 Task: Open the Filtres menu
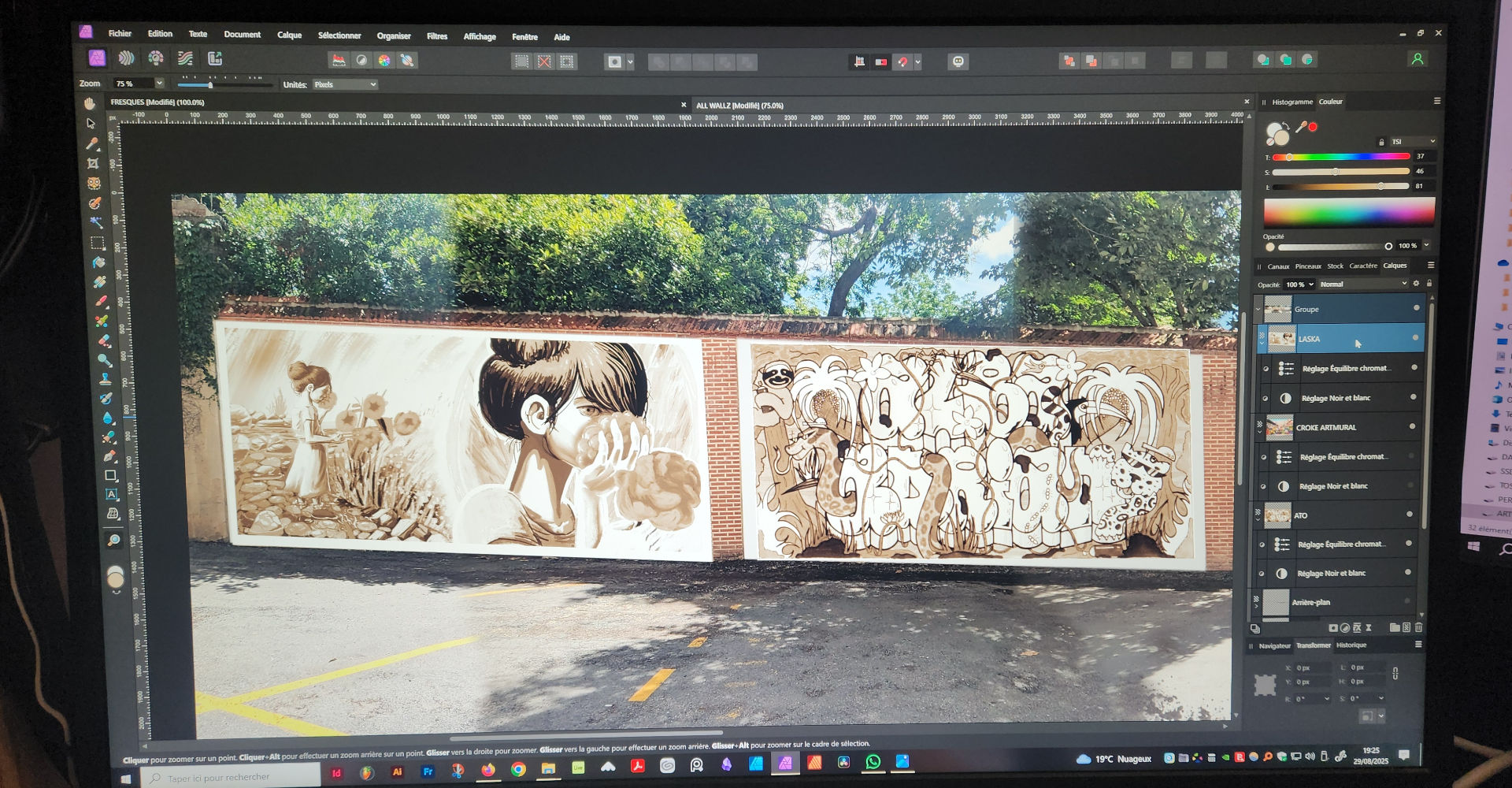pyautogui.click(x=436, y=36)
